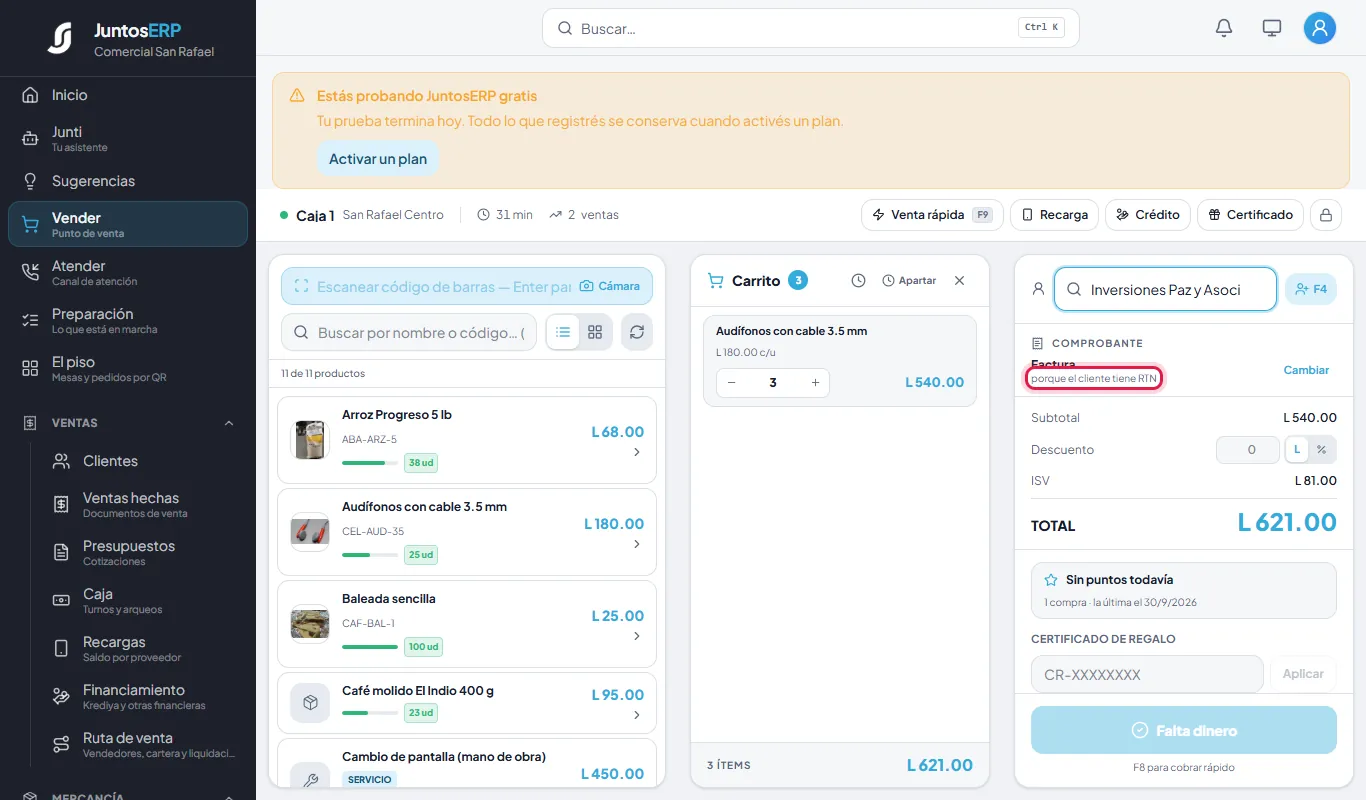The height and width of the screenshot is (800, 1366).
Task: Switch products to list view
Action: tap(563, 332)
